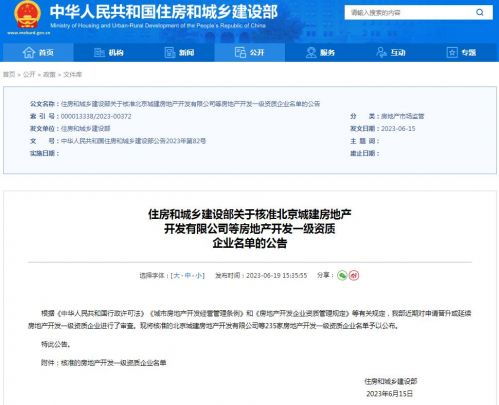Click the category value 房地产市场监管

pos(402,116)
